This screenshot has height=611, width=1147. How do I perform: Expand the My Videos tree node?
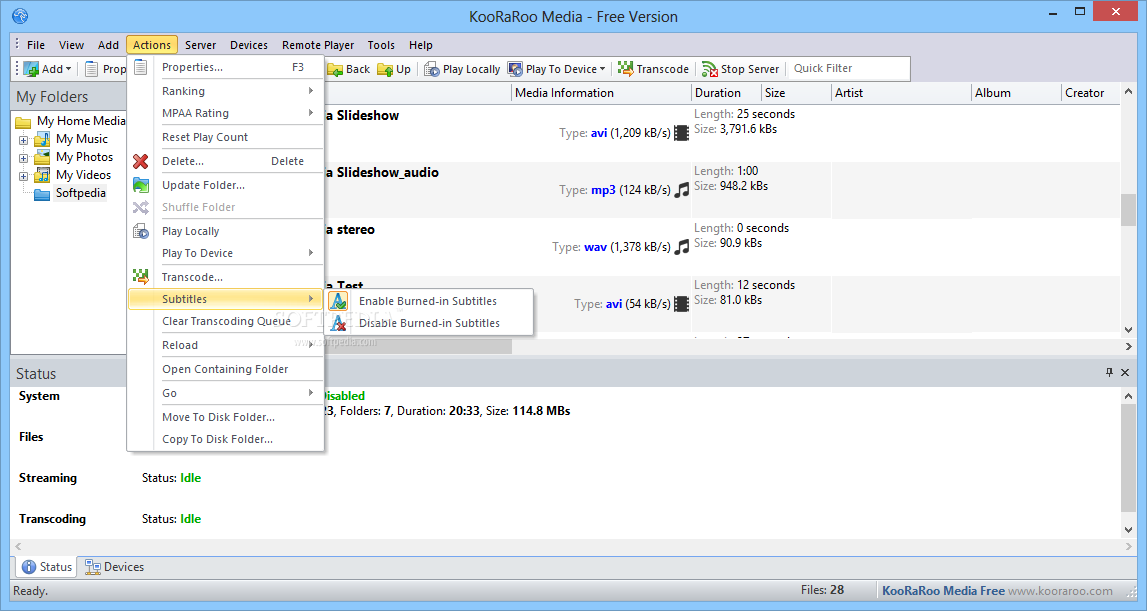coord(23,176)
